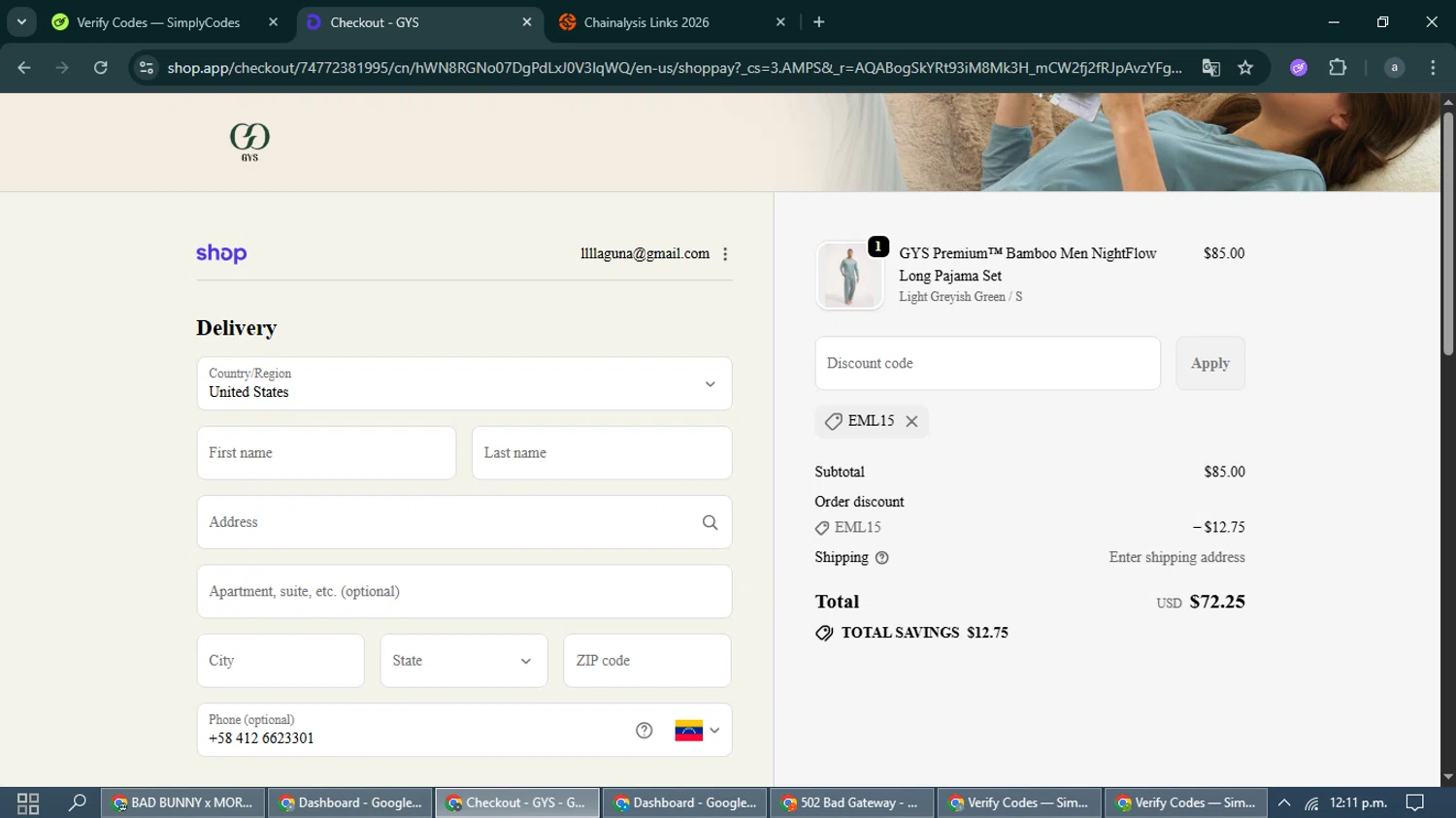Bookmark this page with the star icon
Viewport: 1456px width, 818px height.
tap(1245, 68)
